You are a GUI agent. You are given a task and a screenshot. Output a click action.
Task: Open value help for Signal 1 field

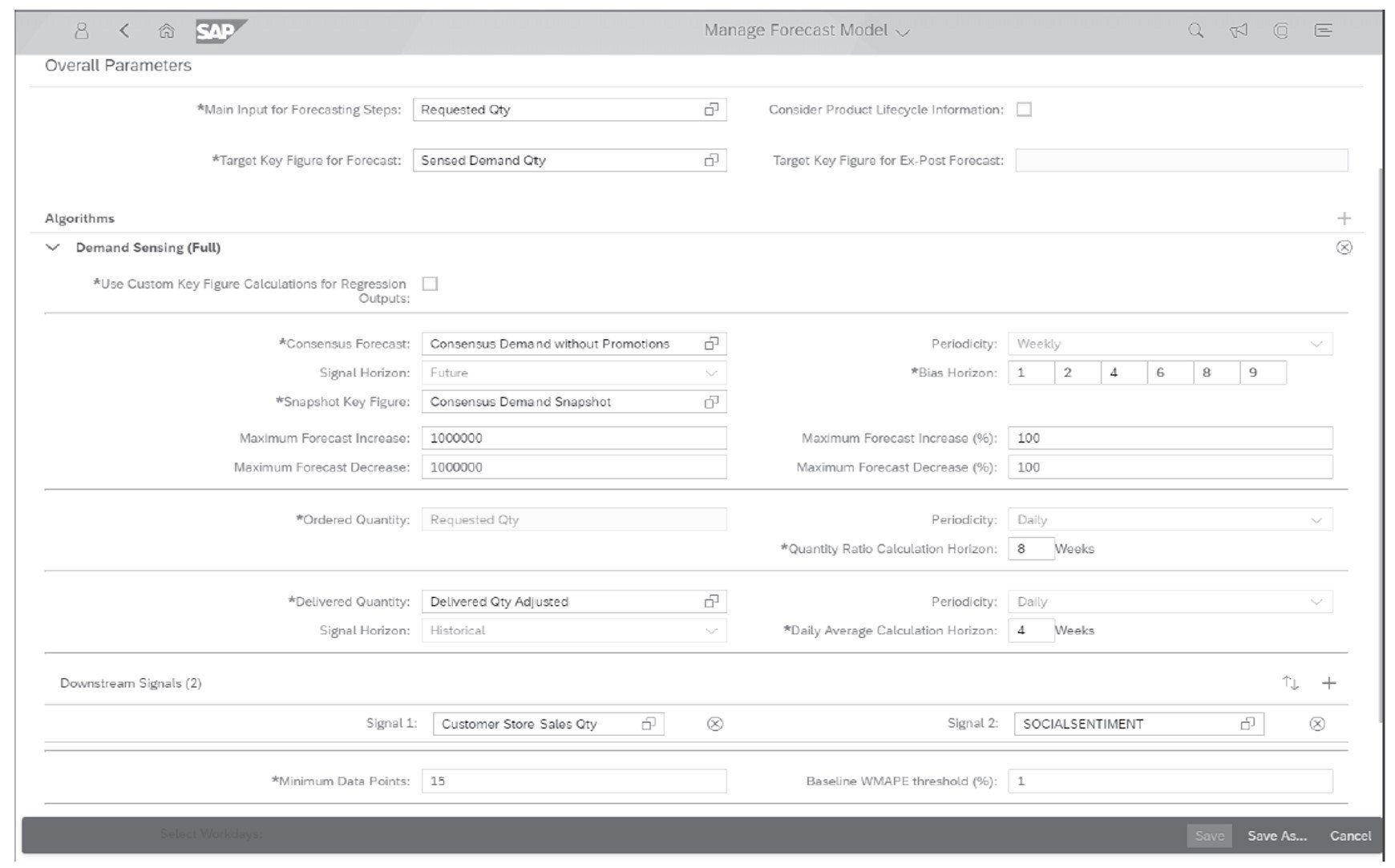(x=649, y=724)
